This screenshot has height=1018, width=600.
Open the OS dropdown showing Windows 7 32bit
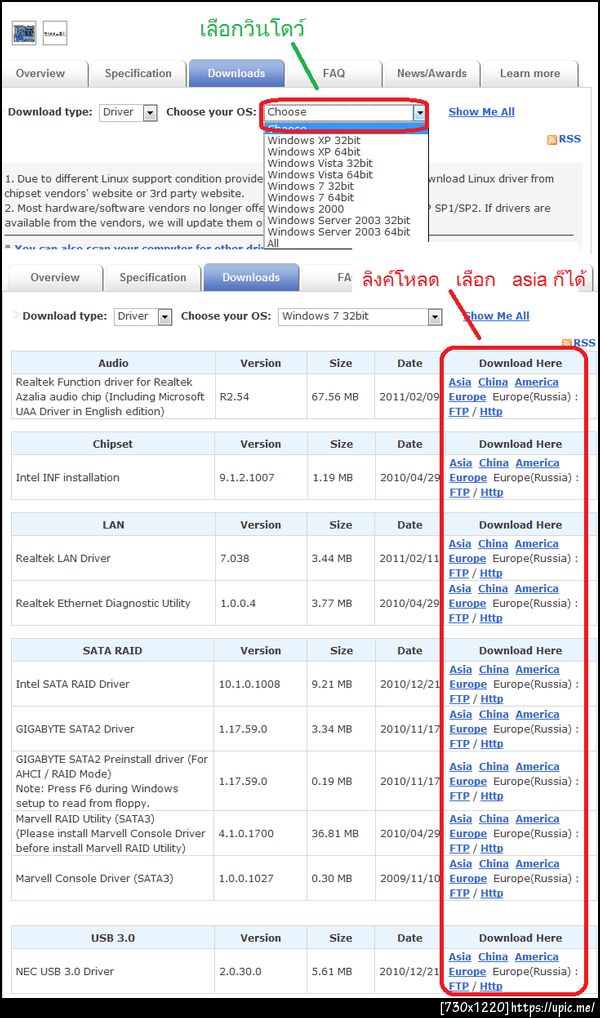[360, 316]
